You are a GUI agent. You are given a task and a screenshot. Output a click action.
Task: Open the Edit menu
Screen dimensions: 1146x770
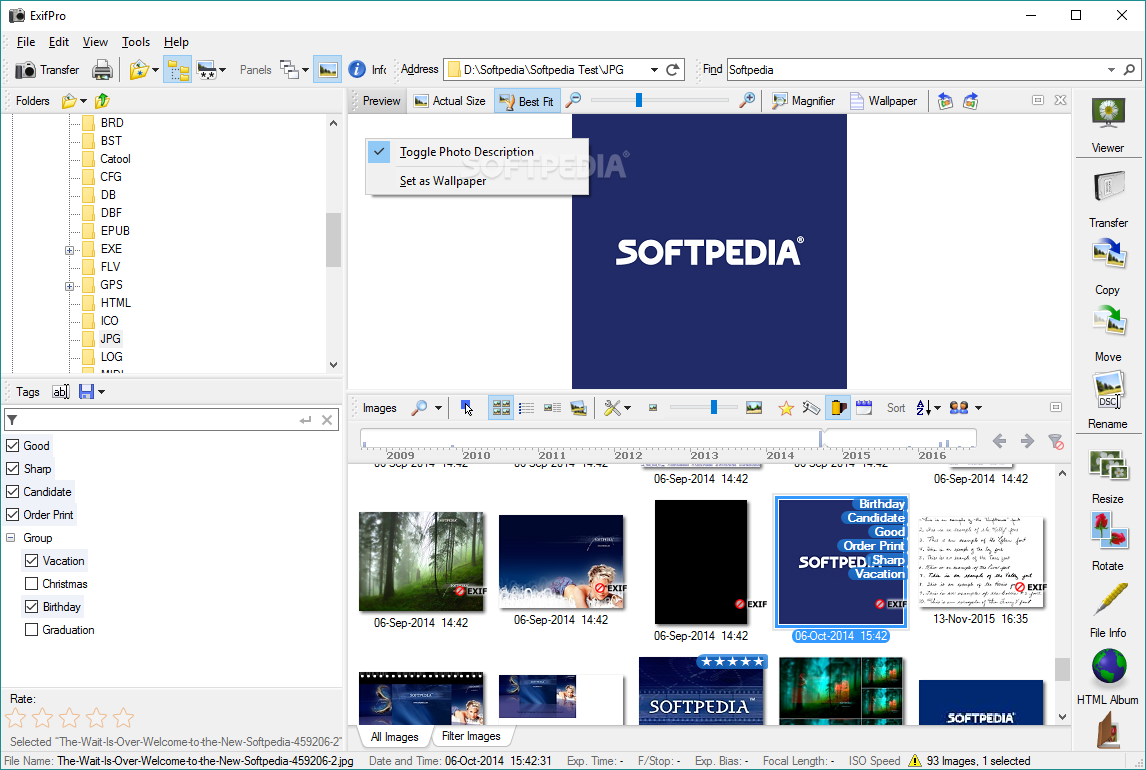click(x=58, y=42)
